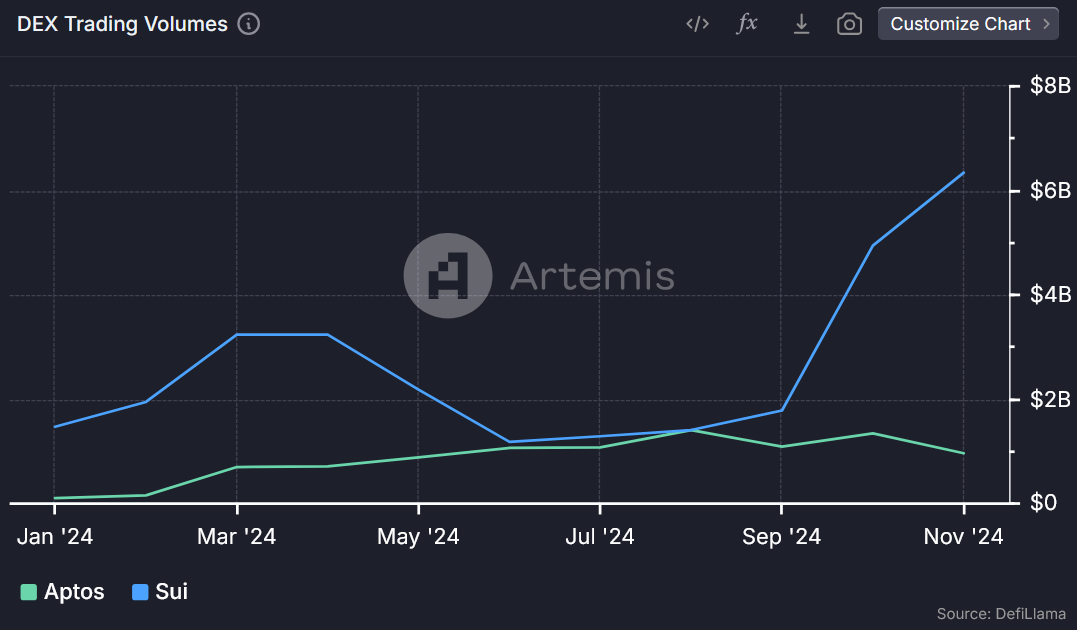The image size is (1077, 630).
Task: Toggle the Sui series in the legend
Action: click(171, 592)
